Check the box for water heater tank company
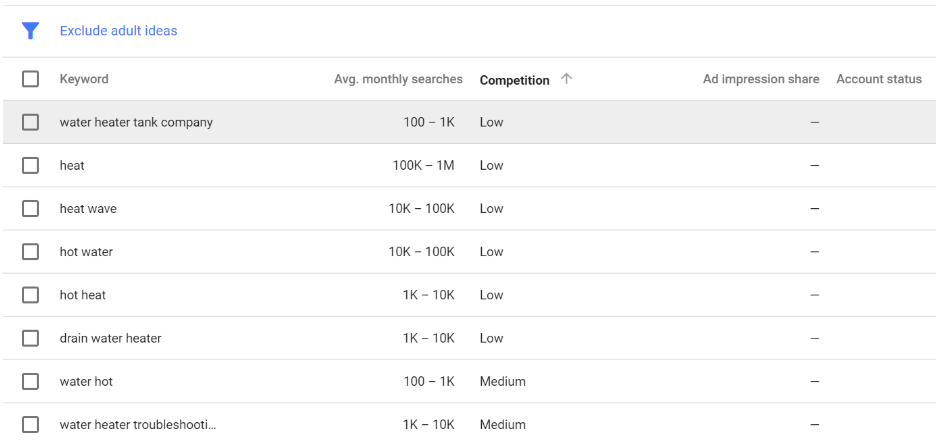Image resolution: width=936 pixels, height=444 pixels. [30, 122]
